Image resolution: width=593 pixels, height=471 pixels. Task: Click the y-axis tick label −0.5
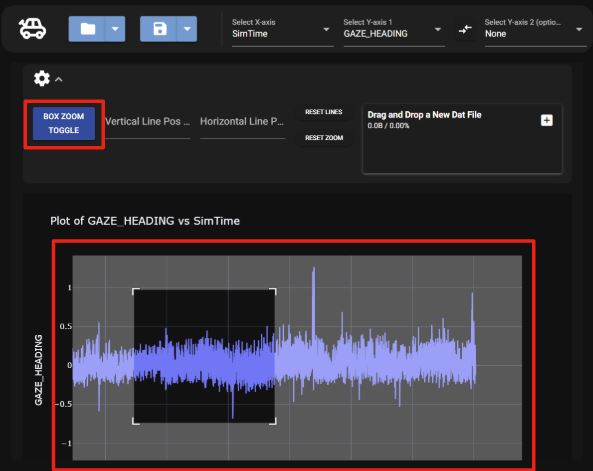63,404
